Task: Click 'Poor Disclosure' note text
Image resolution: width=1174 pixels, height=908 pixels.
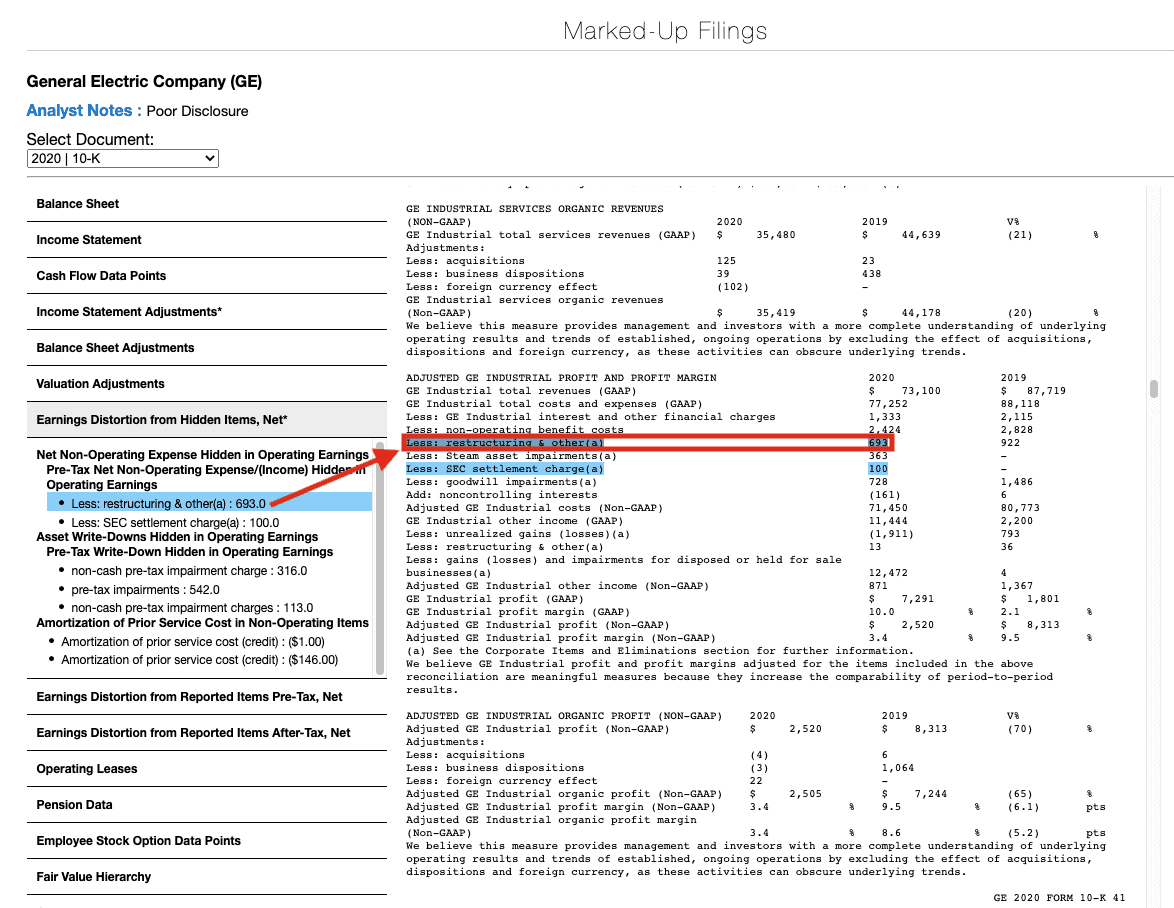Action: 198,111
